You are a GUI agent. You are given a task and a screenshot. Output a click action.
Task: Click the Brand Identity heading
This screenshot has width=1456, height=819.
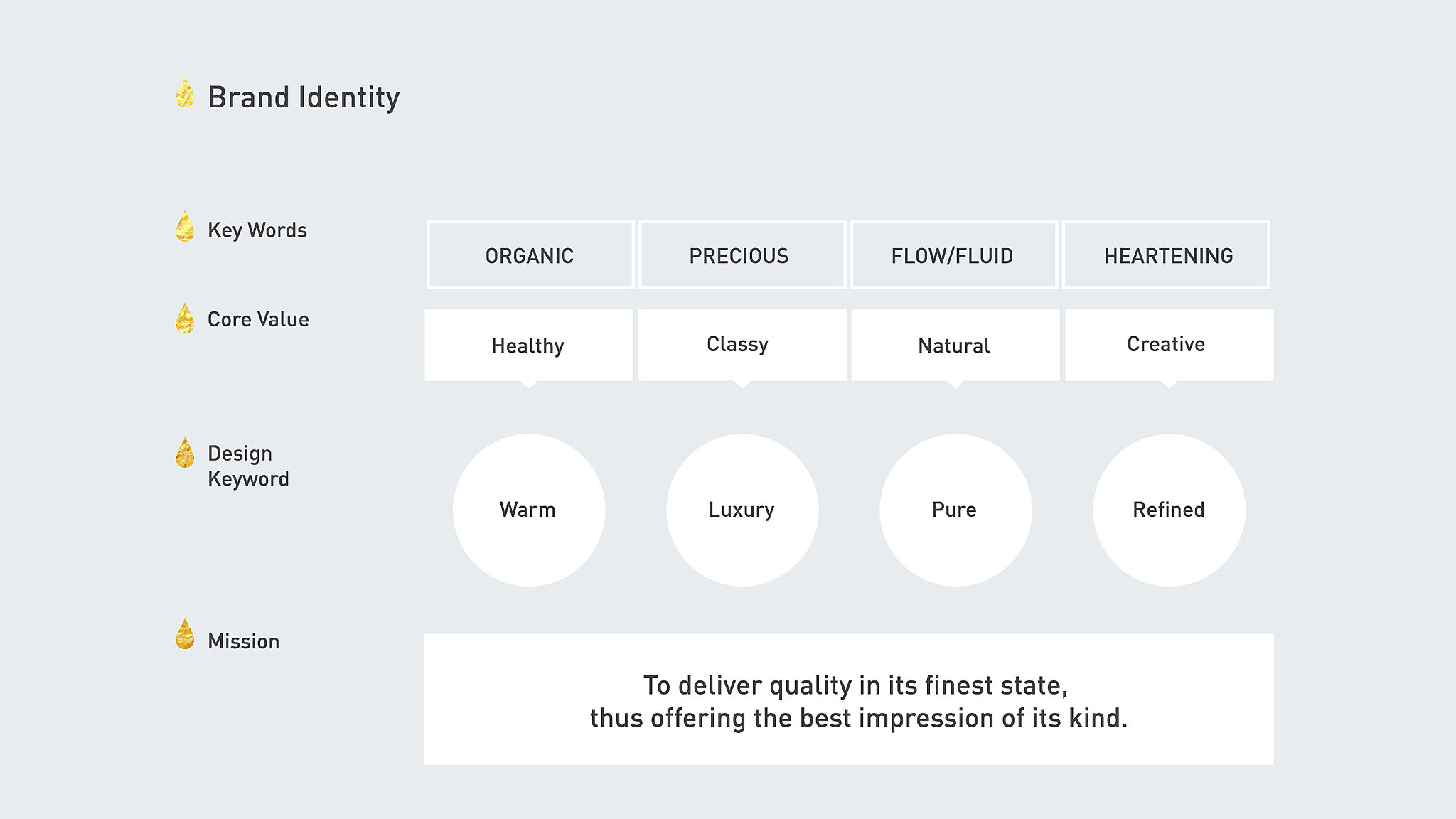[304, 97]
